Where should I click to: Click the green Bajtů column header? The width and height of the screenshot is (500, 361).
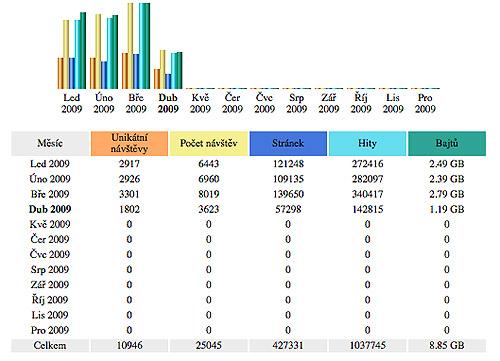pyautogui.click(x=447, y=143)
